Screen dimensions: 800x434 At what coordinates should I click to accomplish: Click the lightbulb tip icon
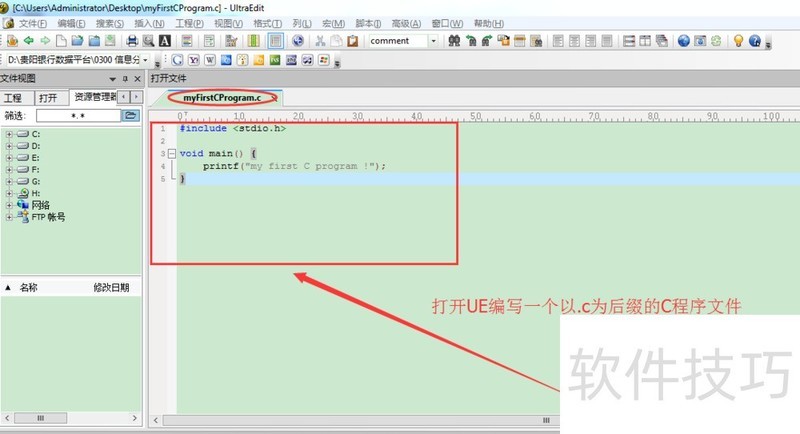click(738, 41)
